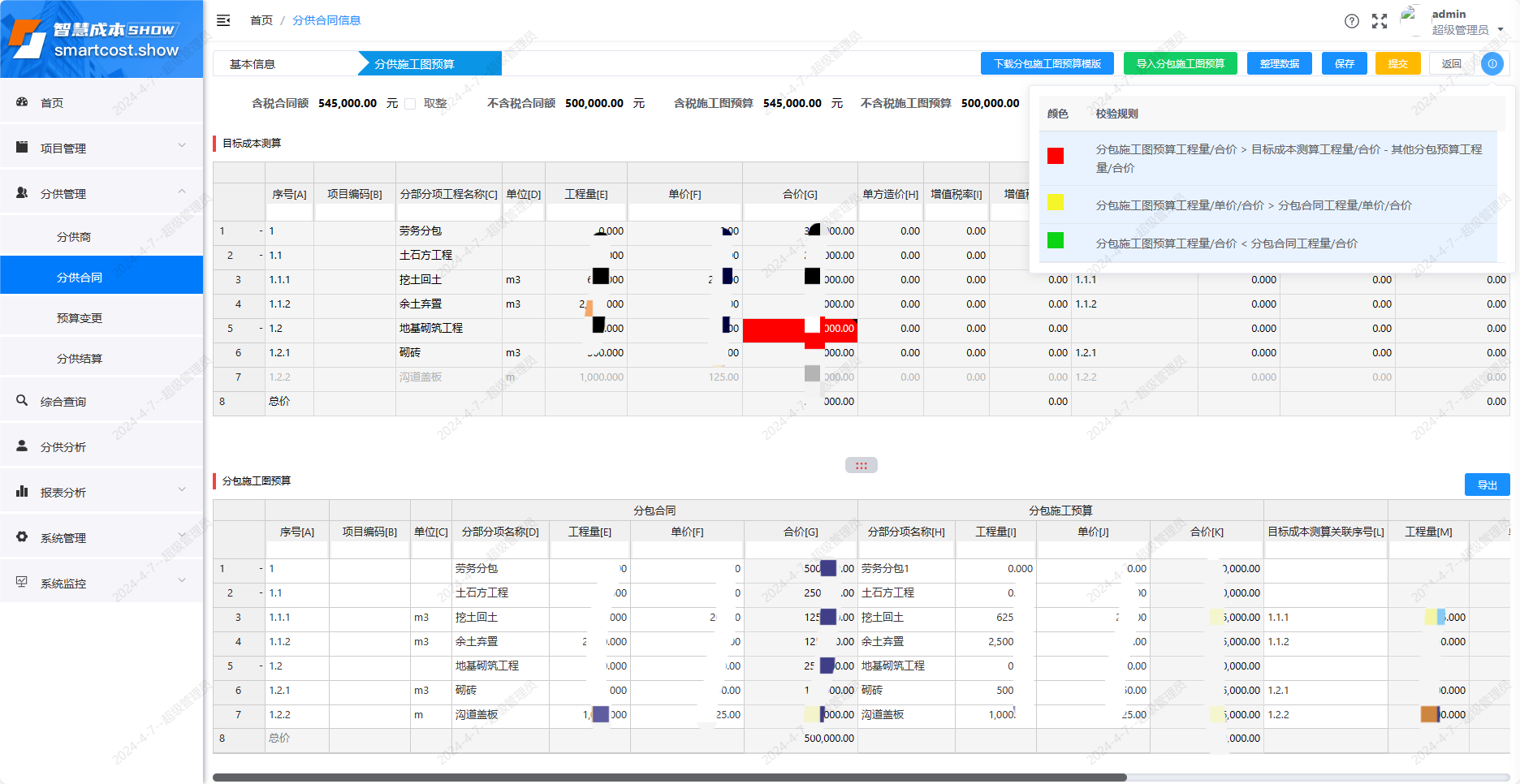Viewport: 1520px width, 784px height.
Task: Collapse tree row 1.1 土石方工程 in top table
Action: 261,256
